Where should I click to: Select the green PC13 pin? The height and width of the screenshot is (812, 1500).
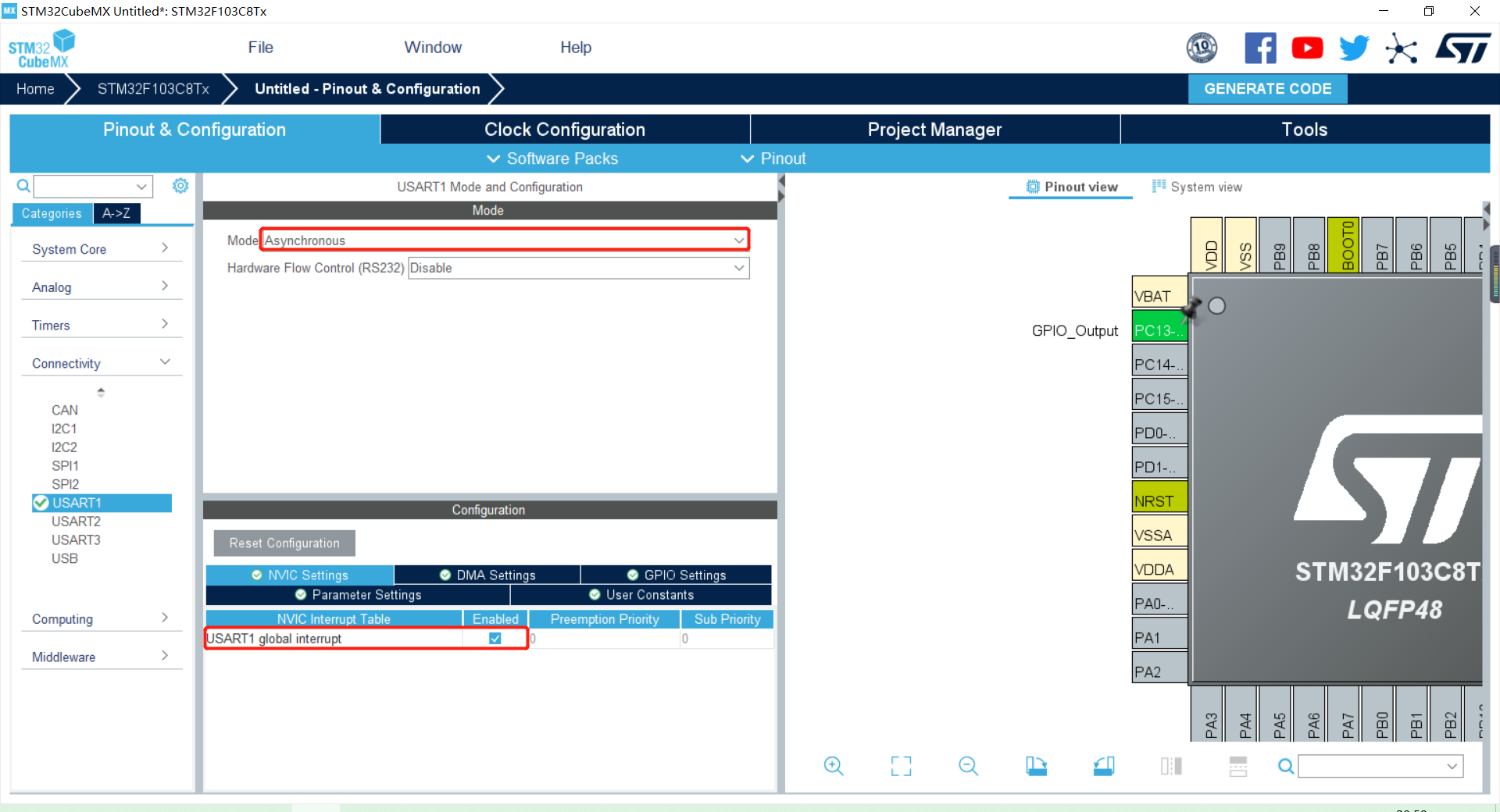1159,330
